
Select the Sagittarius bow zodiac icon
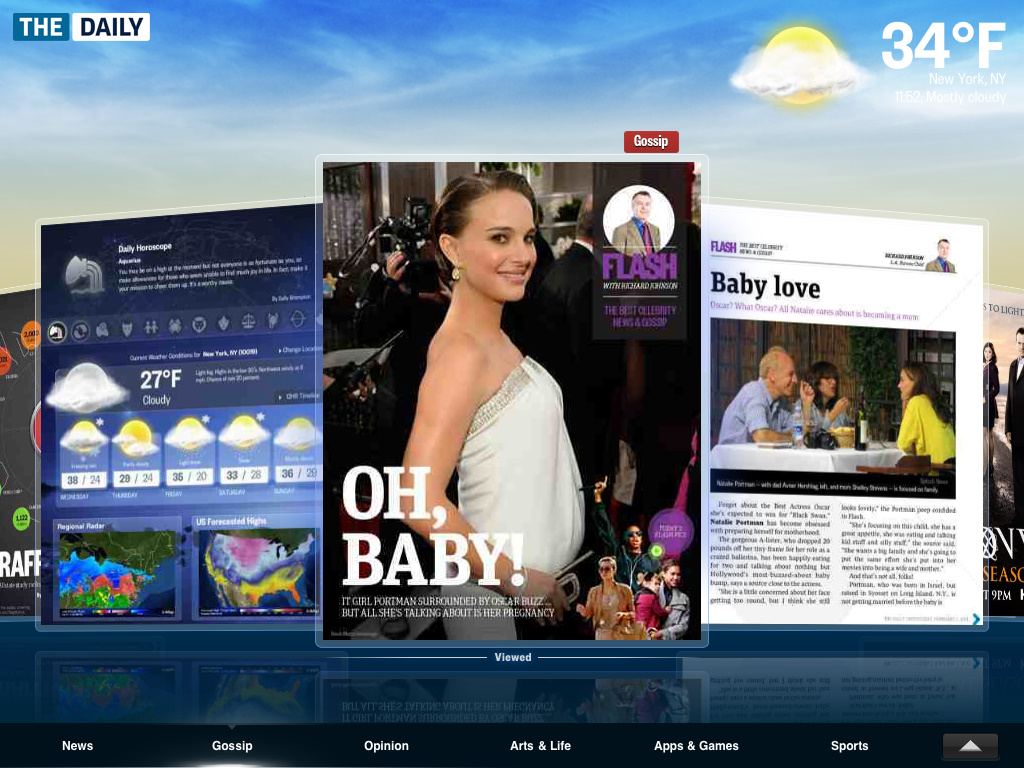[298, 319]
